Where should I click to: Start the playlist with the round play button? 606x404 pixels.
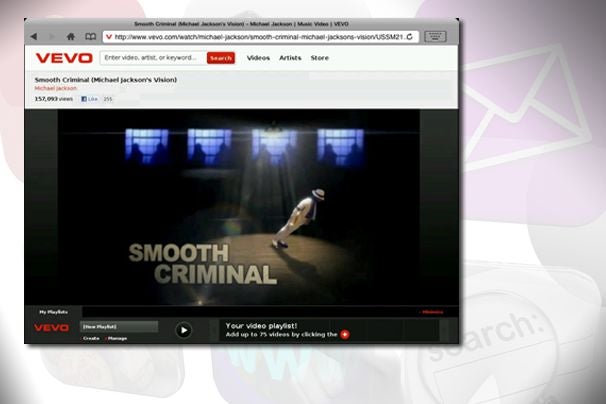tap(184, 331)
